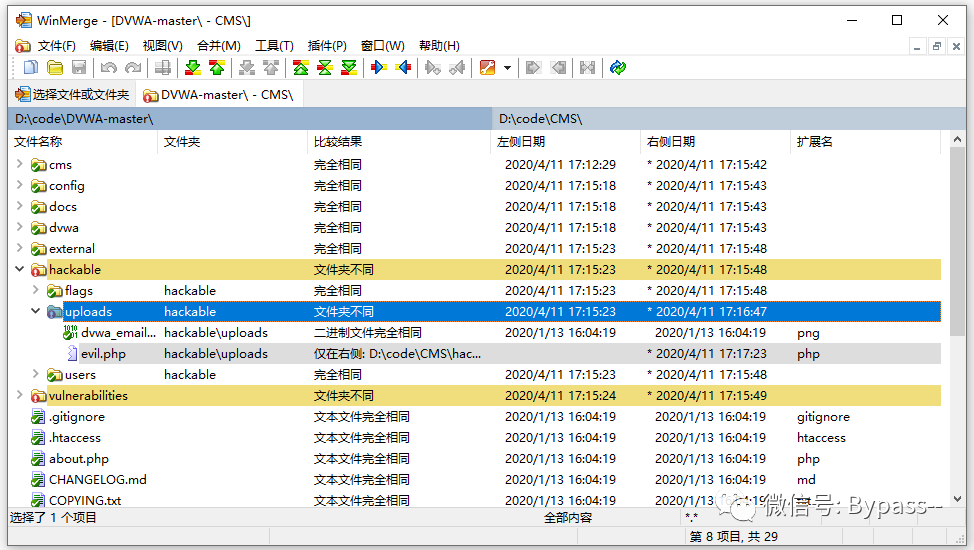Click the greyed icon just right of Redo

[163, 67]
